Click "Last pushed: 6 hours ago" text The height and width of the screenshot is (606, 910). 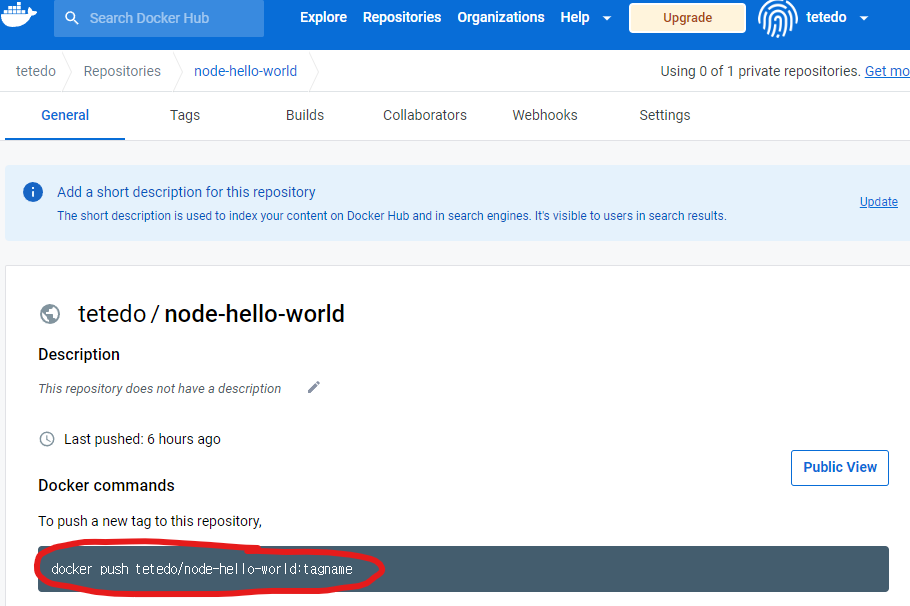pos(142,439)
